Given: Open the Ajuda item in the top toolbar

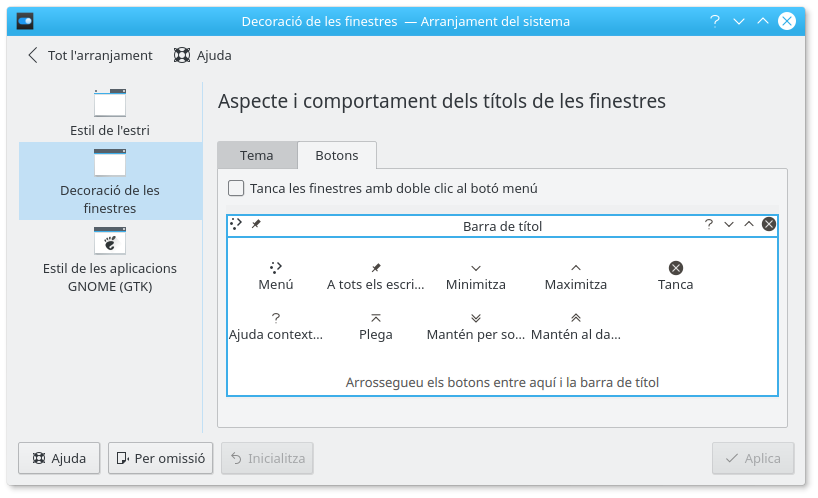Looking at the screenshot, I should coord(203,55).
